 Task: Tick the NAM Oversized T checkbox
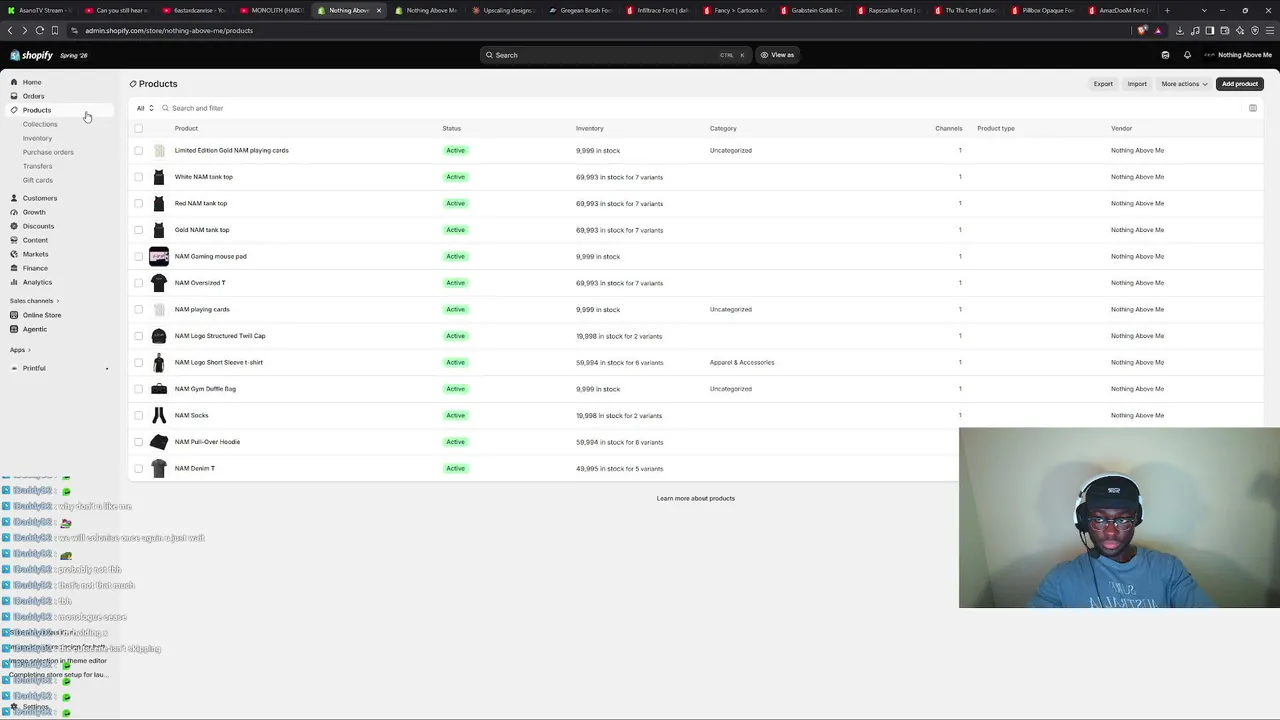coord(139,283)
